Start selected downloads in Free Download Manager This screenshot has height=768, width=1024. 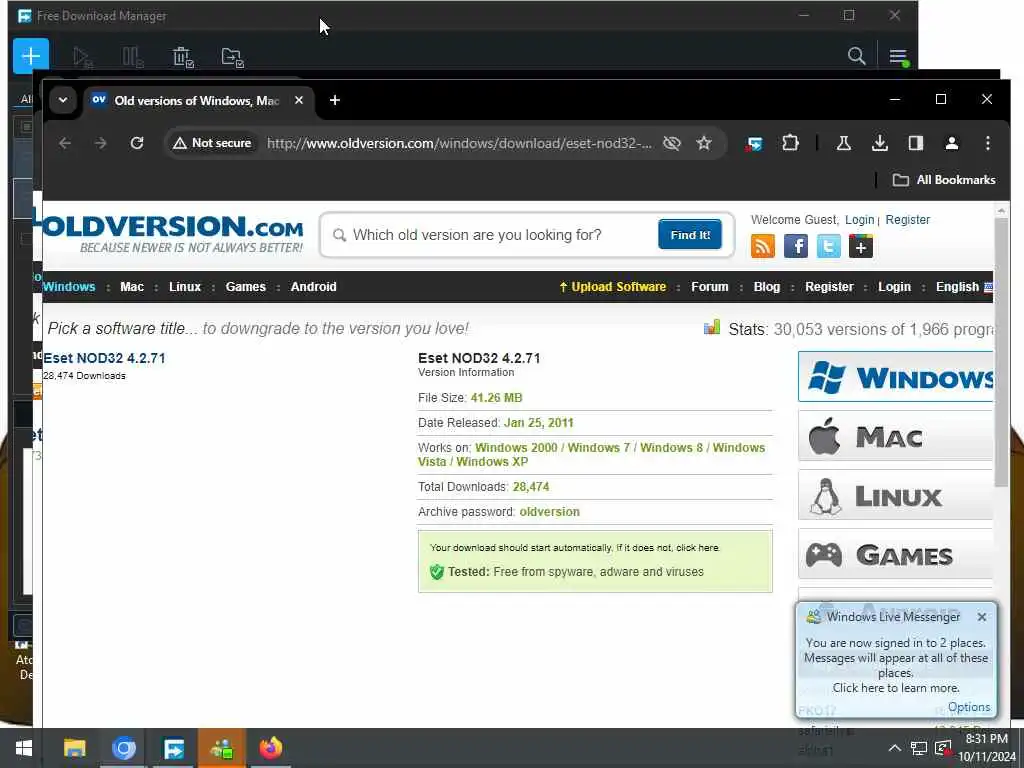82,57
